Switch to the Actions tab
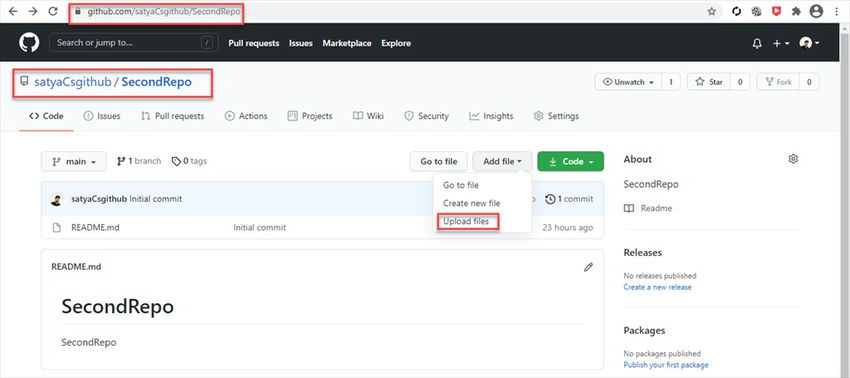The image size is (850, 378). pos(246,116)
